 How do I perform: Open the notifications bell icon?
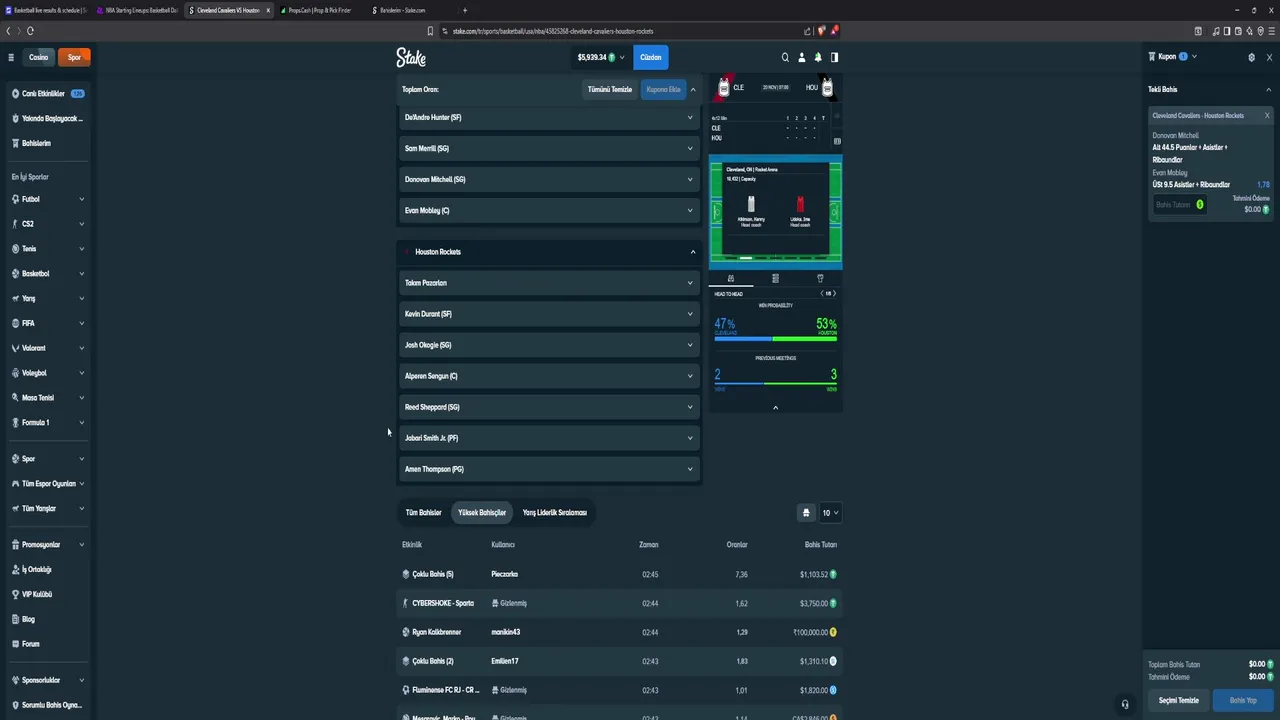(818, 57)
